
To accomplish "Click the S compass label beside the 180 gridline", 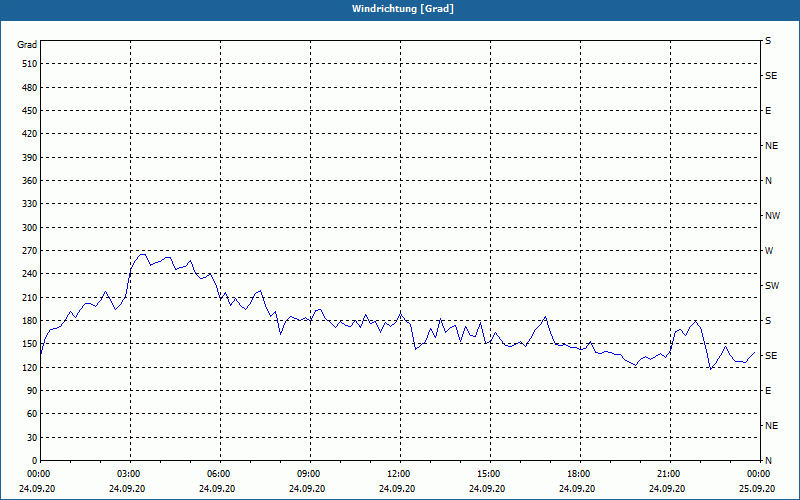I will (x=768, y=321).
